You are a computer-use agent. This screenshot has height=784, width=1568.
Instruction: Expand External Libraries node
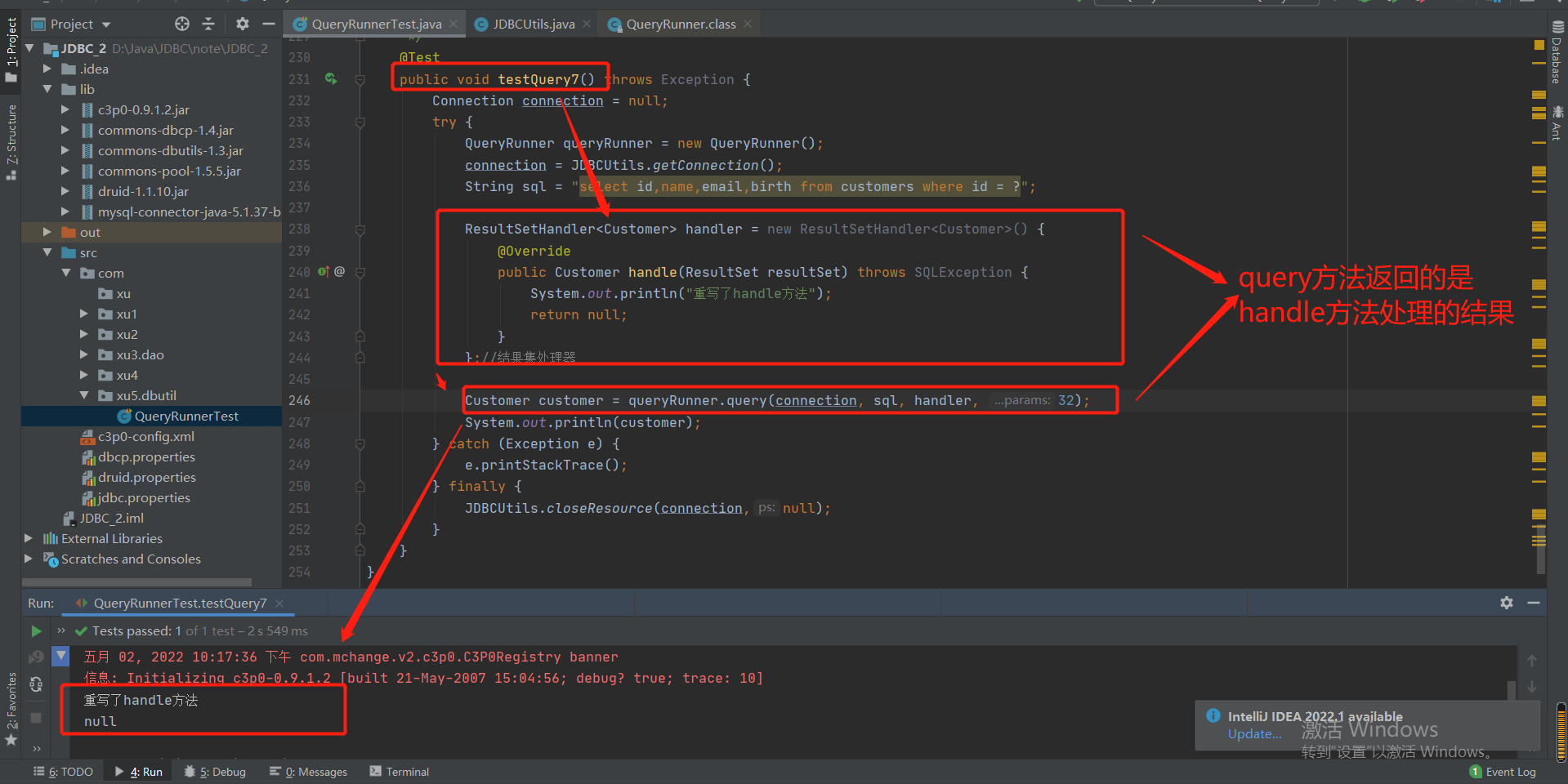click(29, 538)
